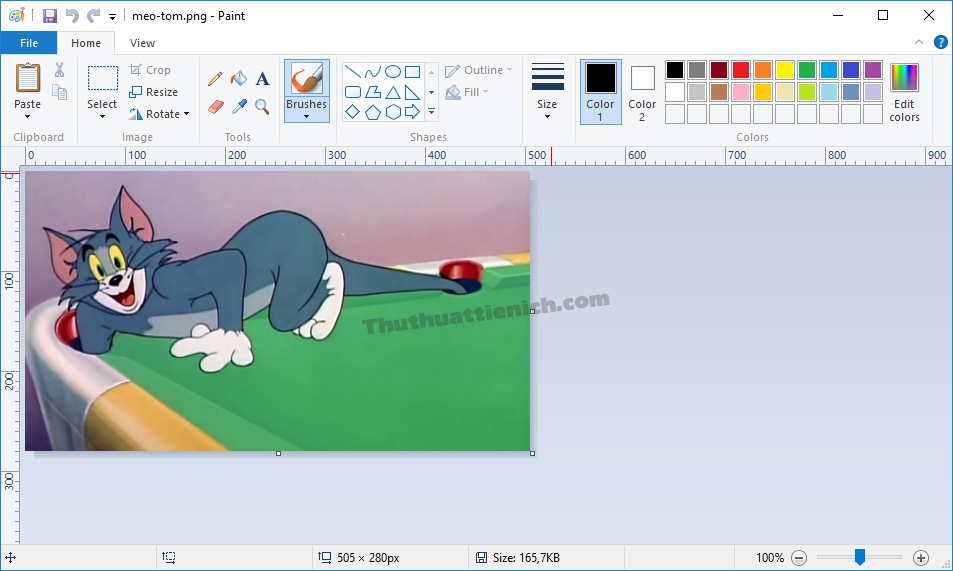Click the Crop button

(x=150, y=70)
